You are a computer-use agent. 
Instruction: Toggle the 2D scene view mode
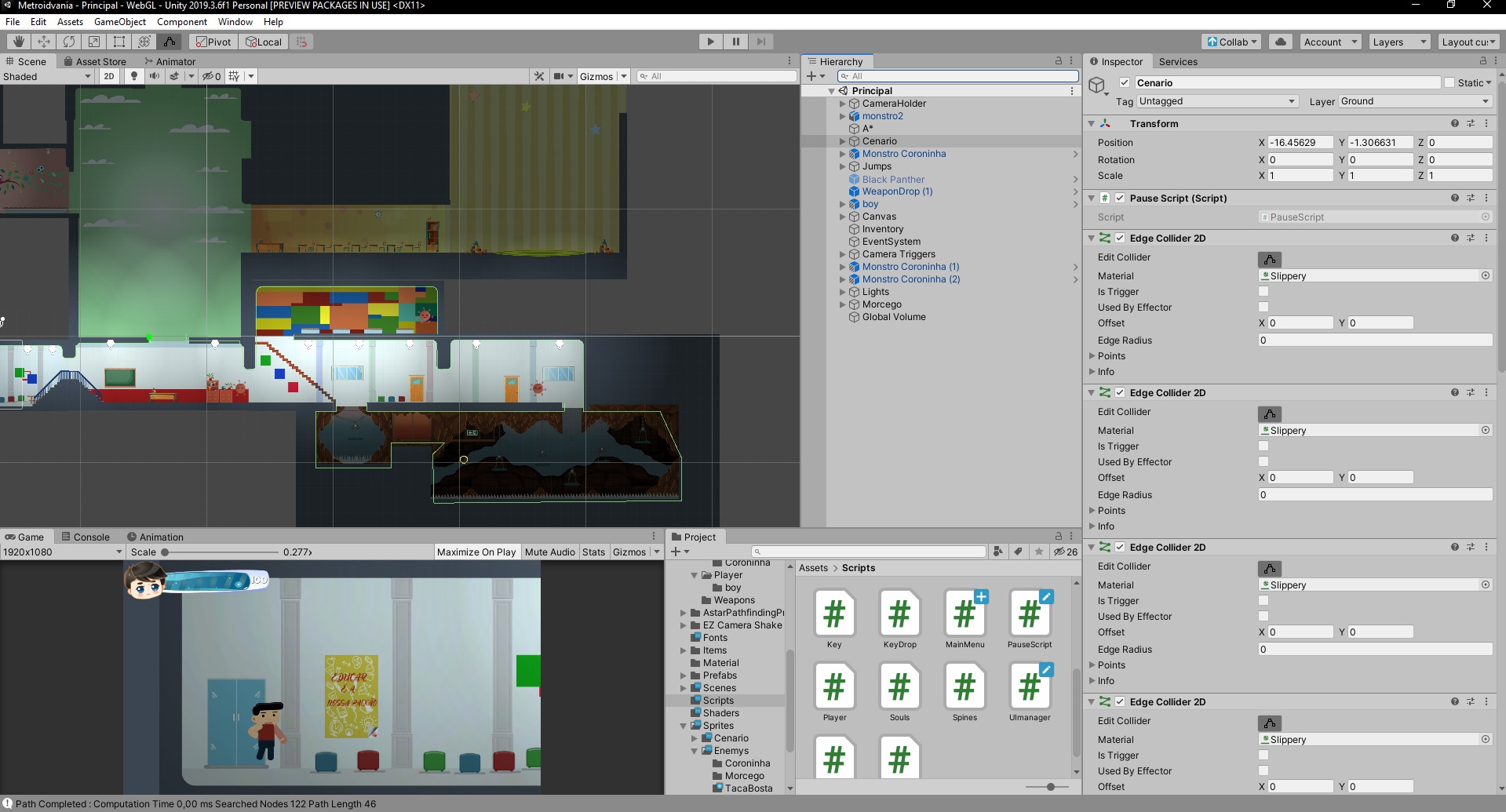(x=109, y=76)
